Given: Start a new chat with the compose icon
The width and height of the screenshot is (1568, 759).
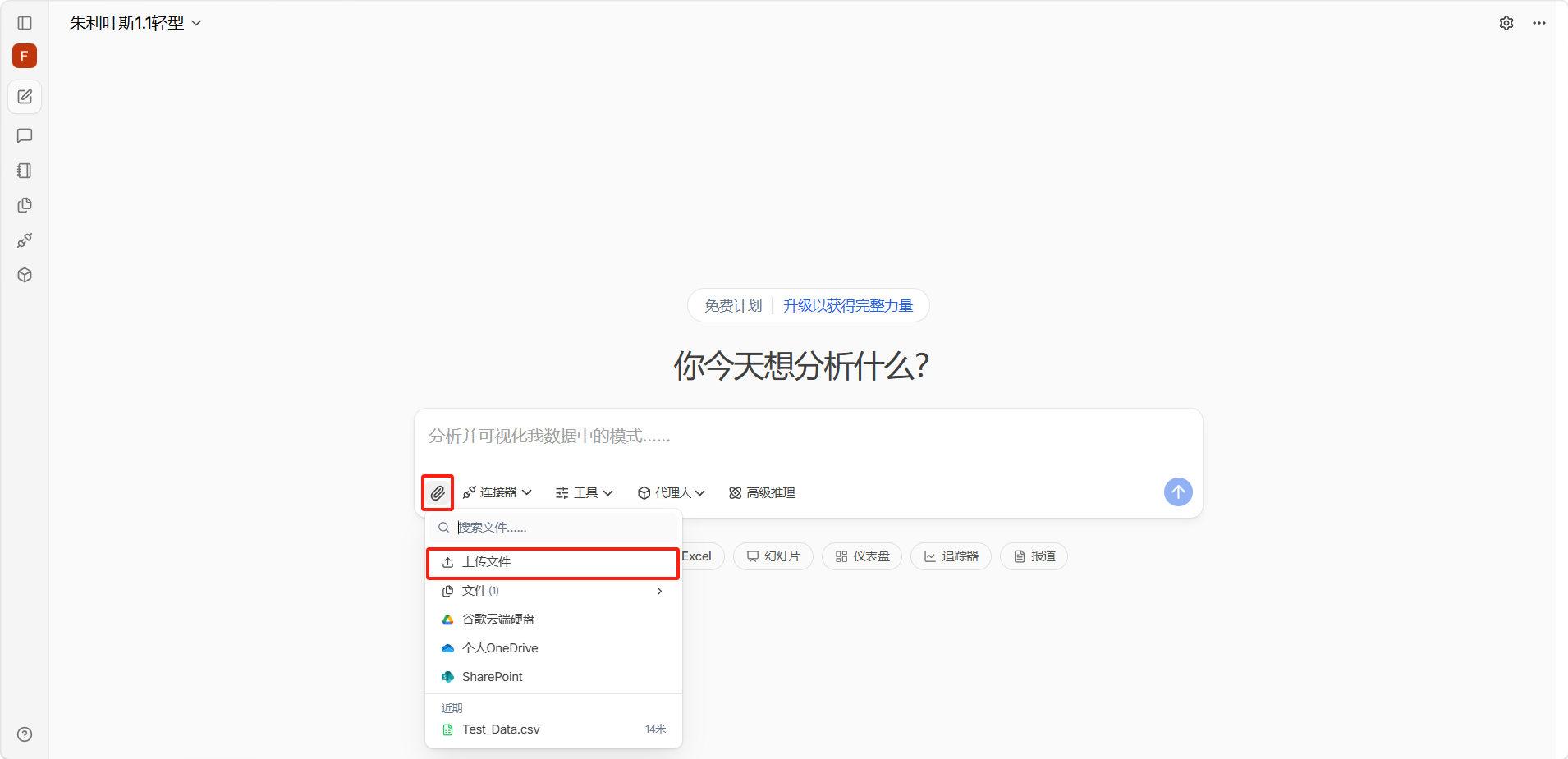Looking at the screenshot, I should [x=25, y=97].
